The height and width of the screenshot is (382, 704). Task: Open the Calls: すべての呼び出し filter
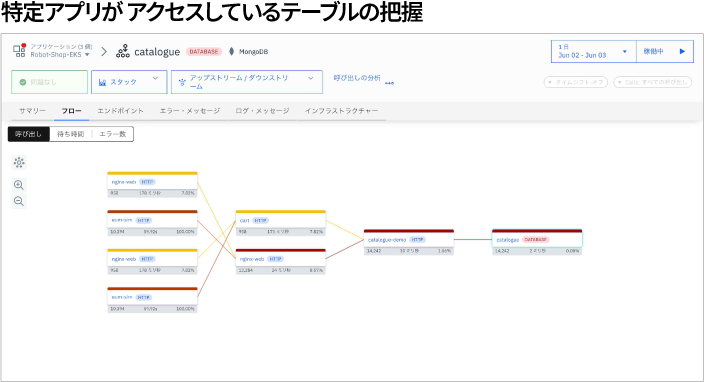[652, 82]
